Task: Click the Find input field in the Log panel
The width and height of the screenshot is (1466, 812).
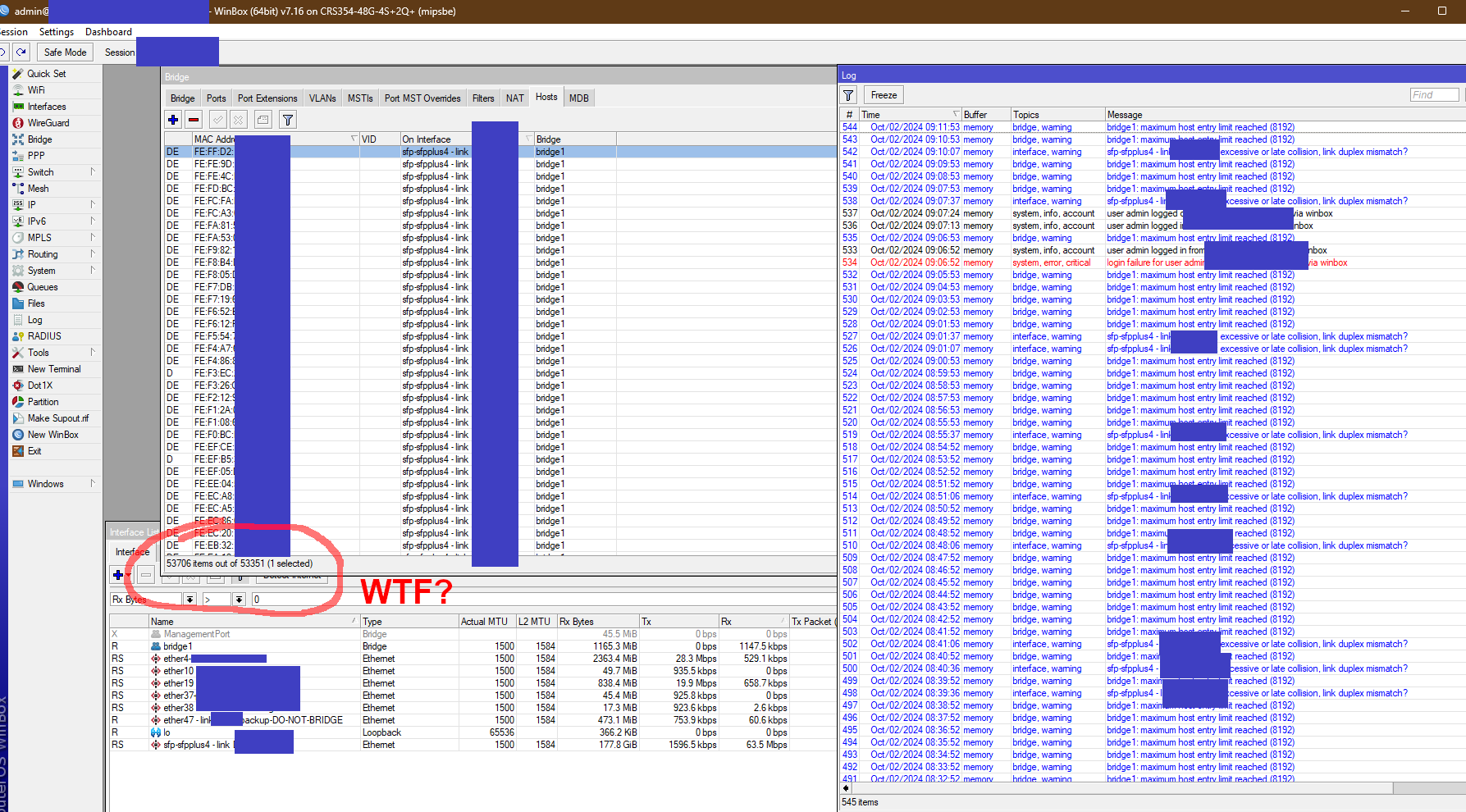Action: [x=1433, y=94]
